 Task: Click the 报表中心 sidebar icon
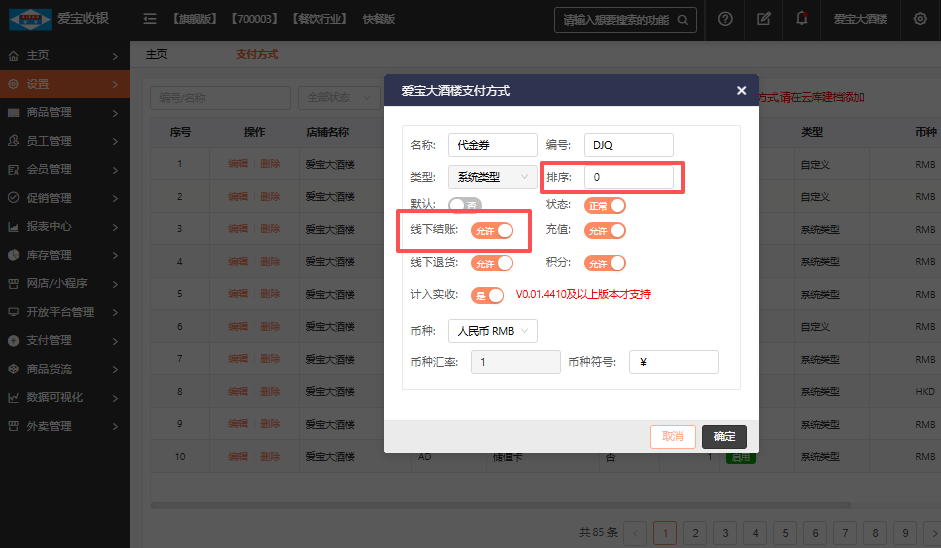pos(14,226)
